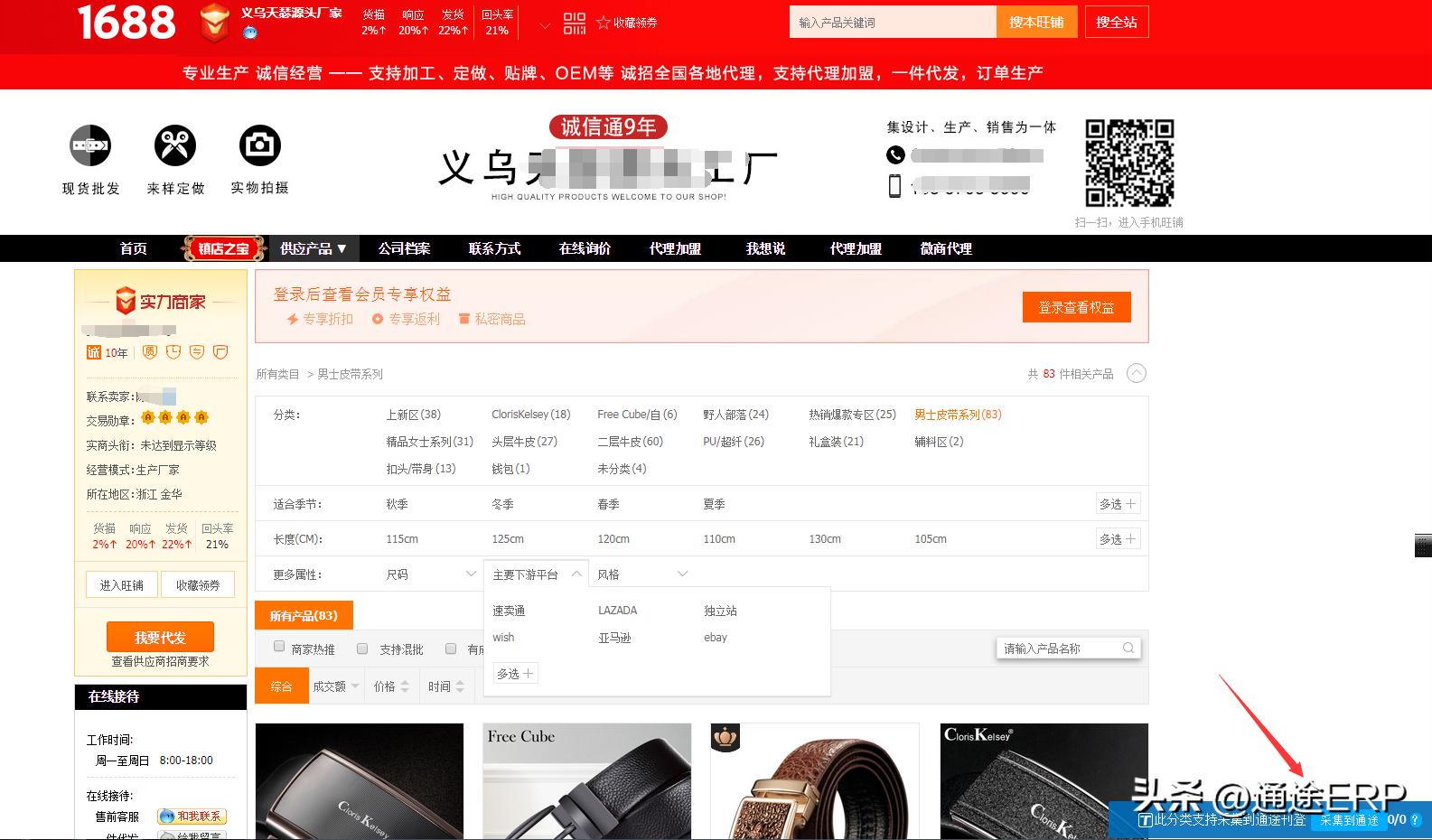Click the 搜全站 button
The height and width of the screenshot is (840, 1432).
1117,23
